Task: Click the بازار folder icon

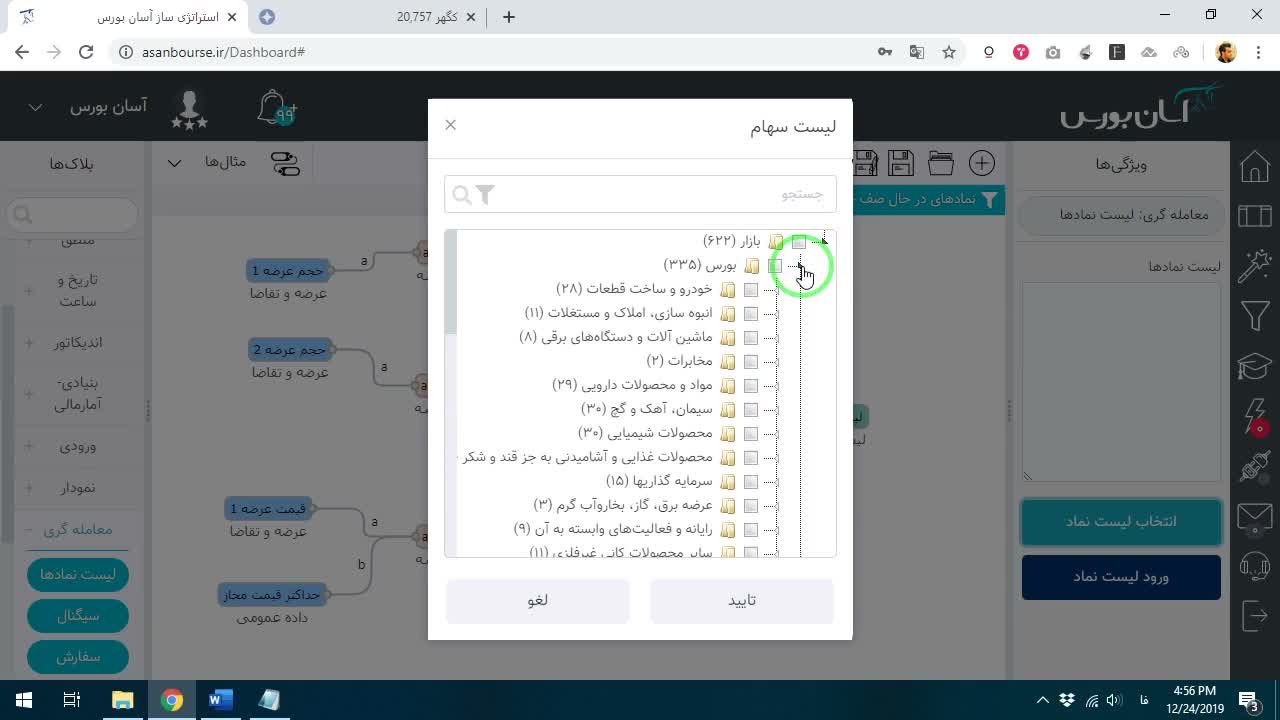Action: pos(776,242)
